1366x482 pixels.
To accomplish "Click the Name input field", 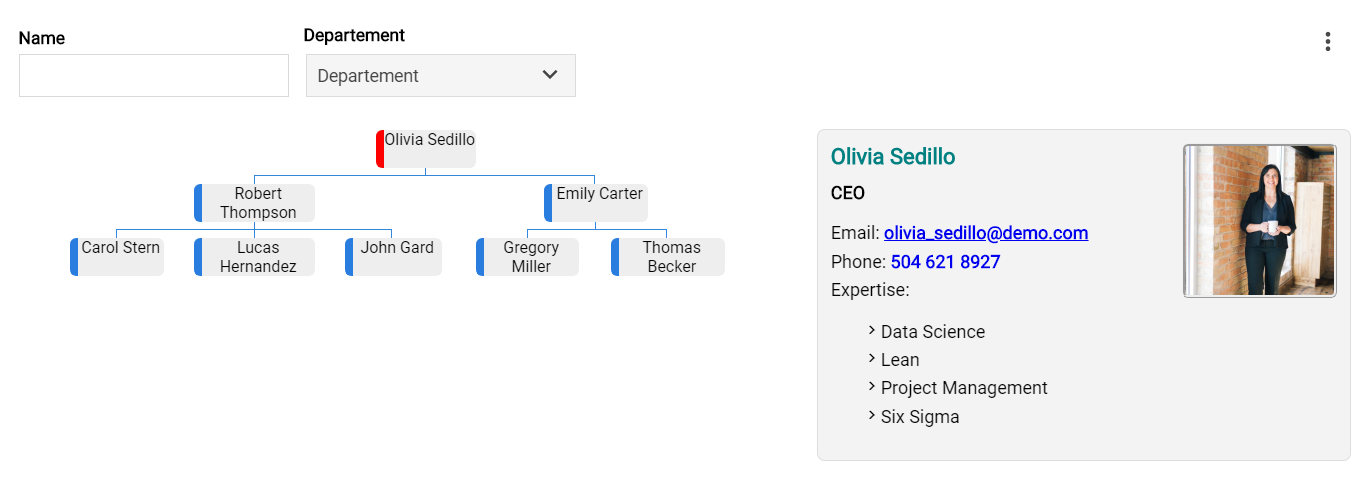I will [x=154, y=76].
